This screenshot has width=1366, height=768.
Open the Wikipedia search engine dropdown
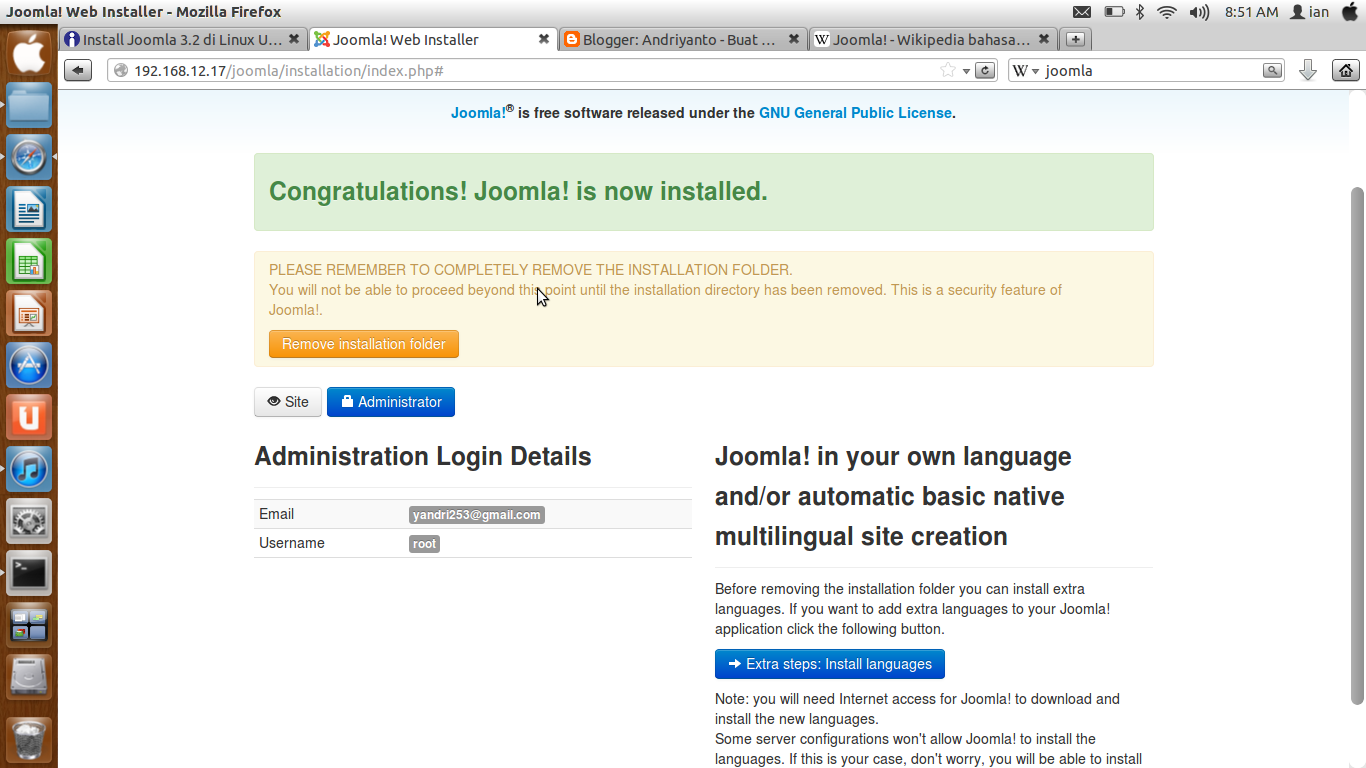[x=1026, y=71]
